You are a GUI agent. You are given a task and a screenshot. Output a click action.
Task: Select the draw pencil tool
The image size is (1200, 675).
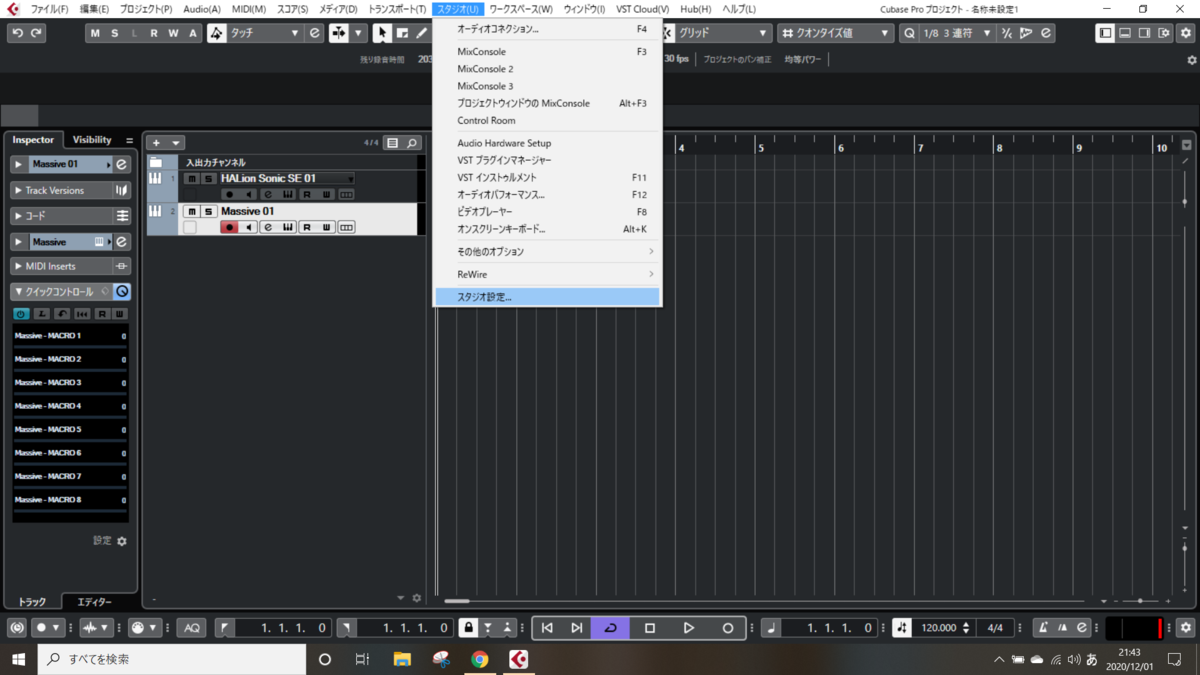(422, 33)
